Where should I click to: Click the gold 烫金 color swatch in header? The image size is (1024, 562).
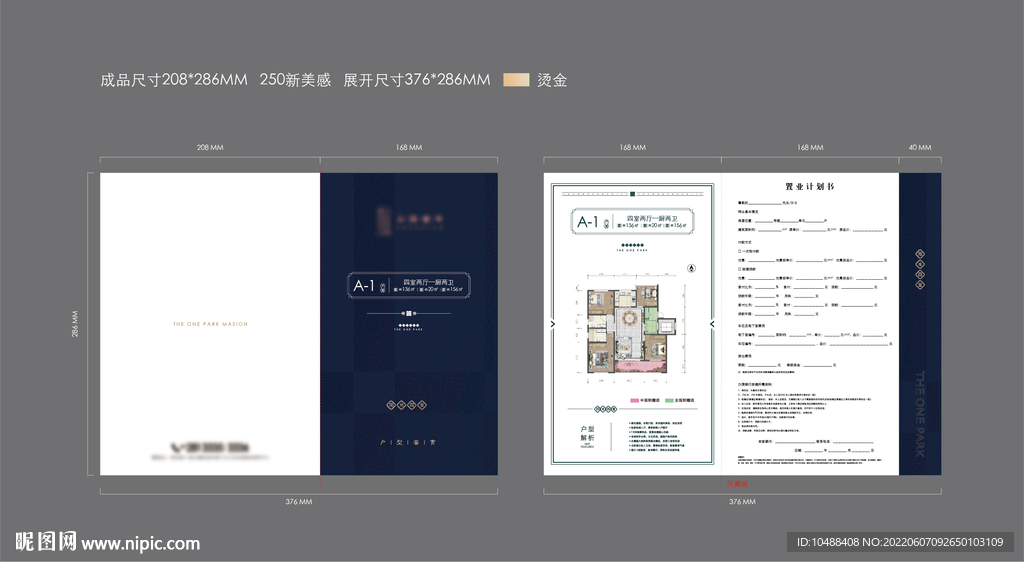pos(516,80)
